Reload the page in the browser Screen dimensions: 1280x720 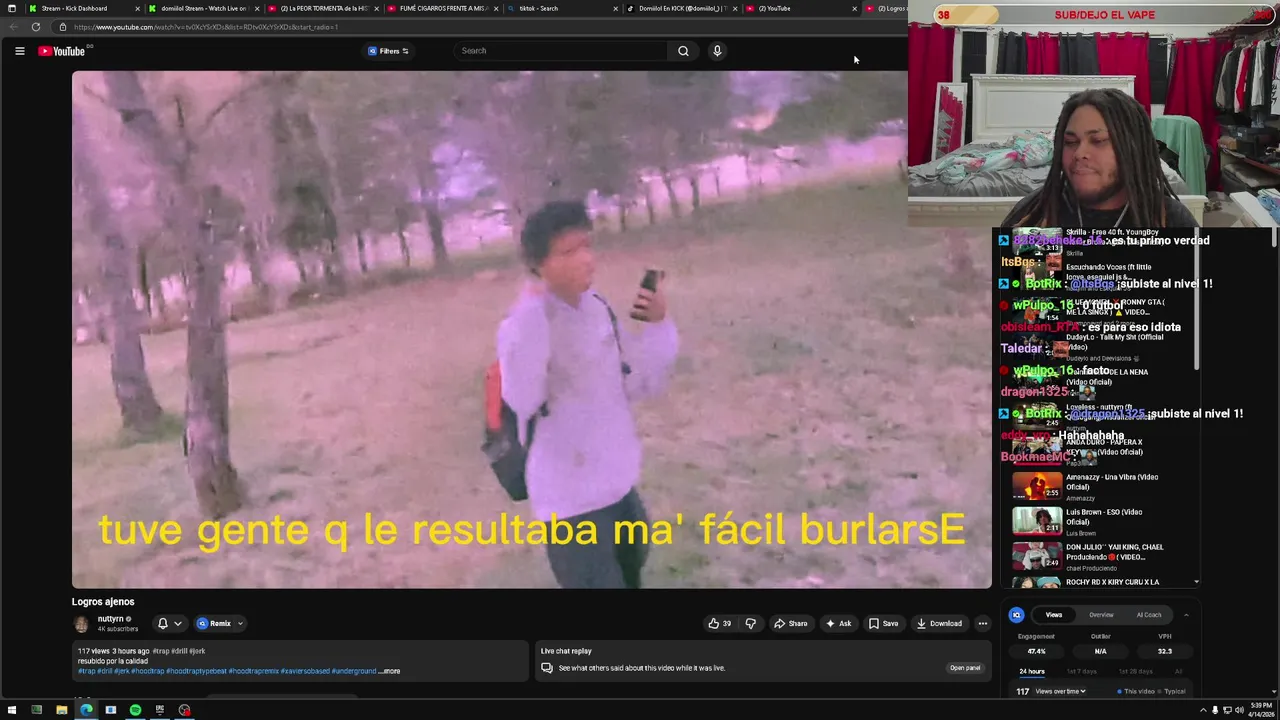pos(35,27)
